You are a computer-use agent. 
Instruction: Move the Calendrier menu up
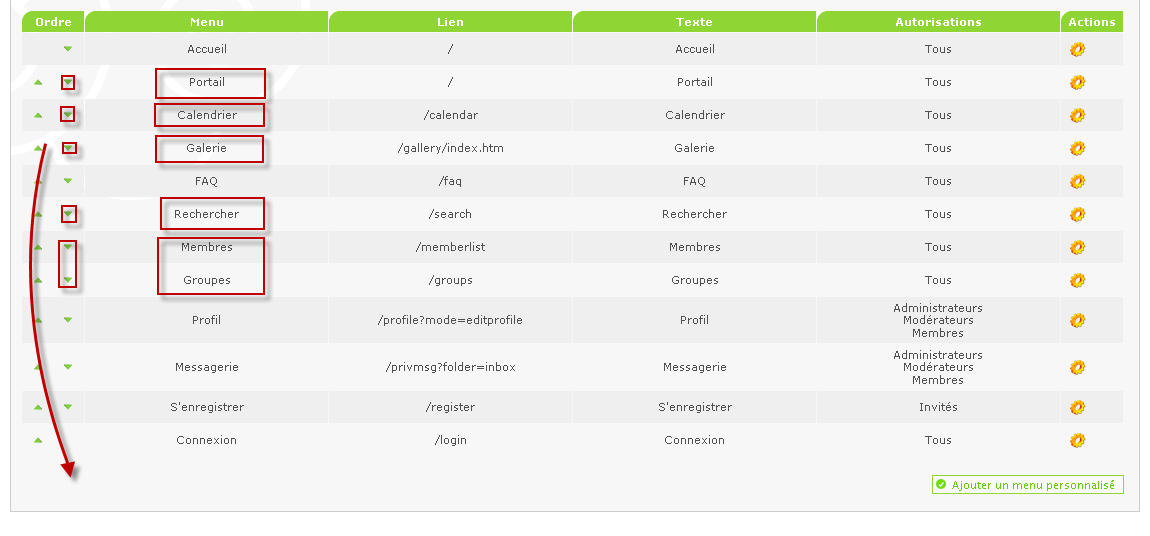[x=38, y=115]
